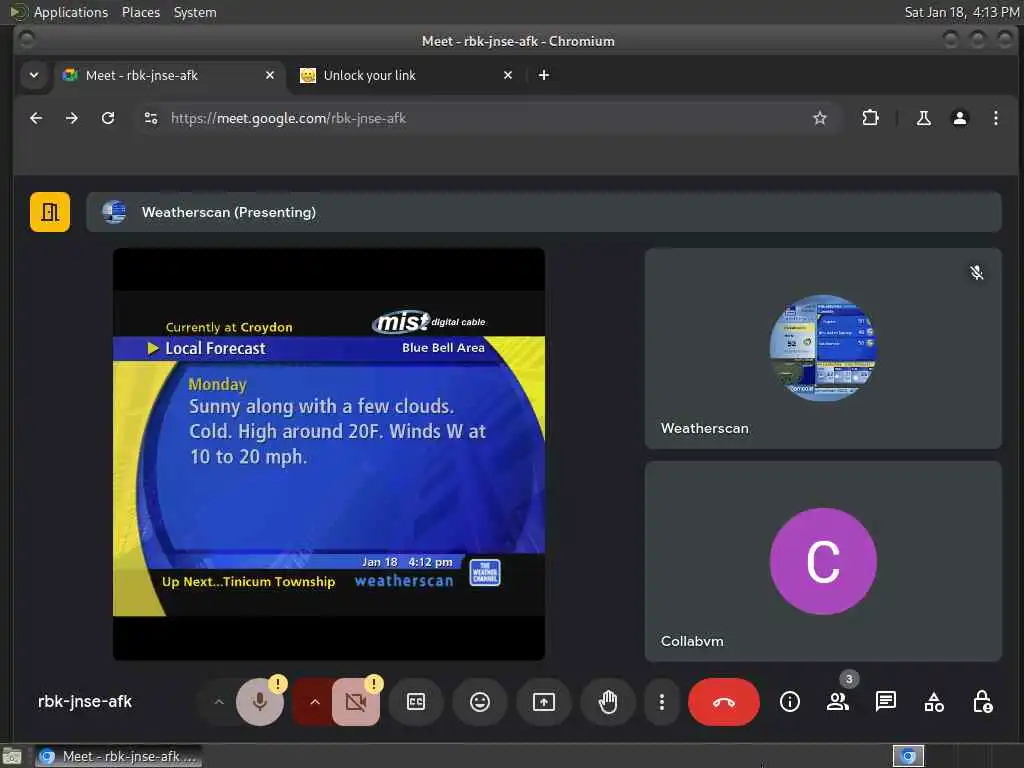Open the chat with everyone icon
The image size is (1024, 768).
[x=886, y=702]
